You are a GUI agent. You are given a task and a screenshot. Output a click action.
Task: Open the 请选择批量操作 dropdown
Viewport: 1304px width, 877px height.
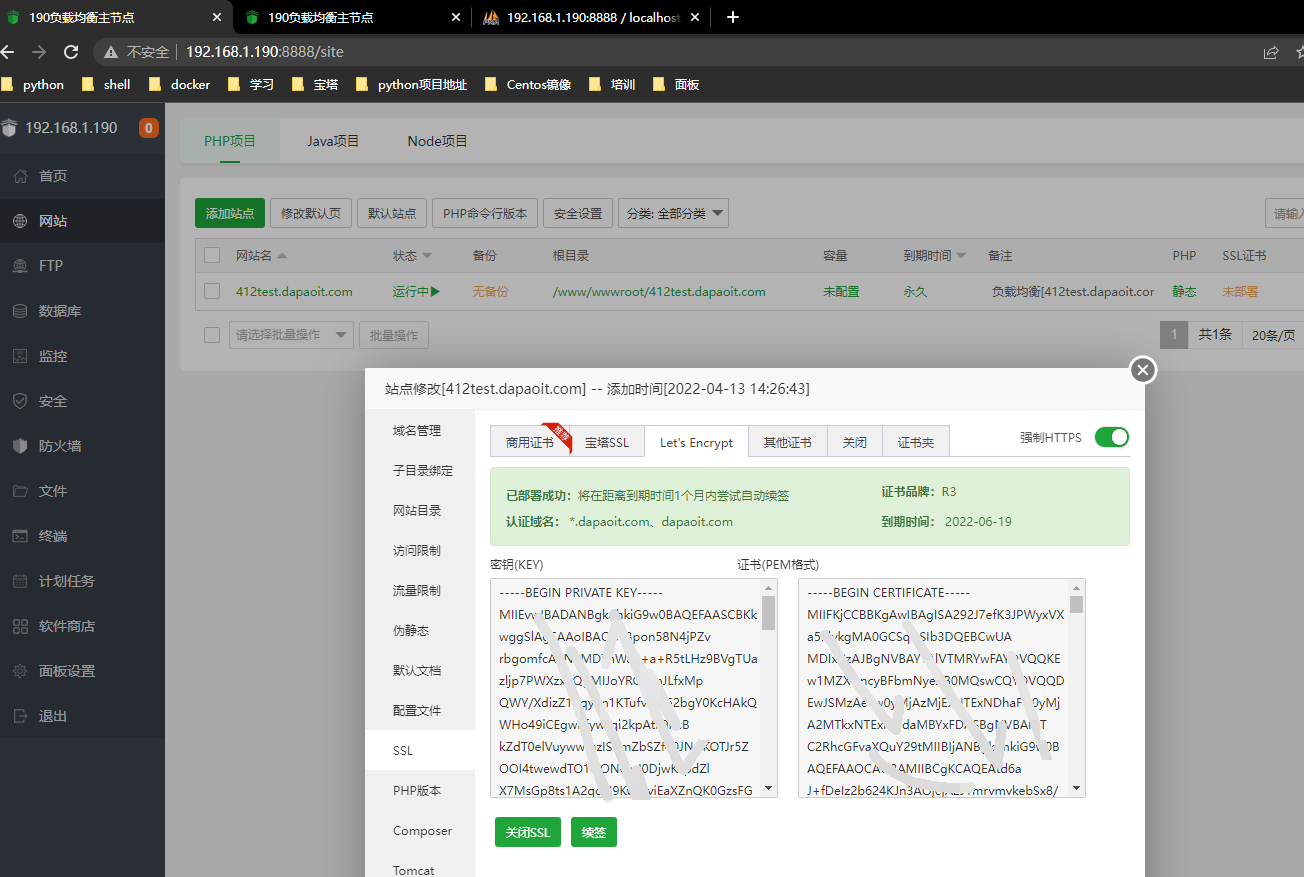tap(291, 335)
